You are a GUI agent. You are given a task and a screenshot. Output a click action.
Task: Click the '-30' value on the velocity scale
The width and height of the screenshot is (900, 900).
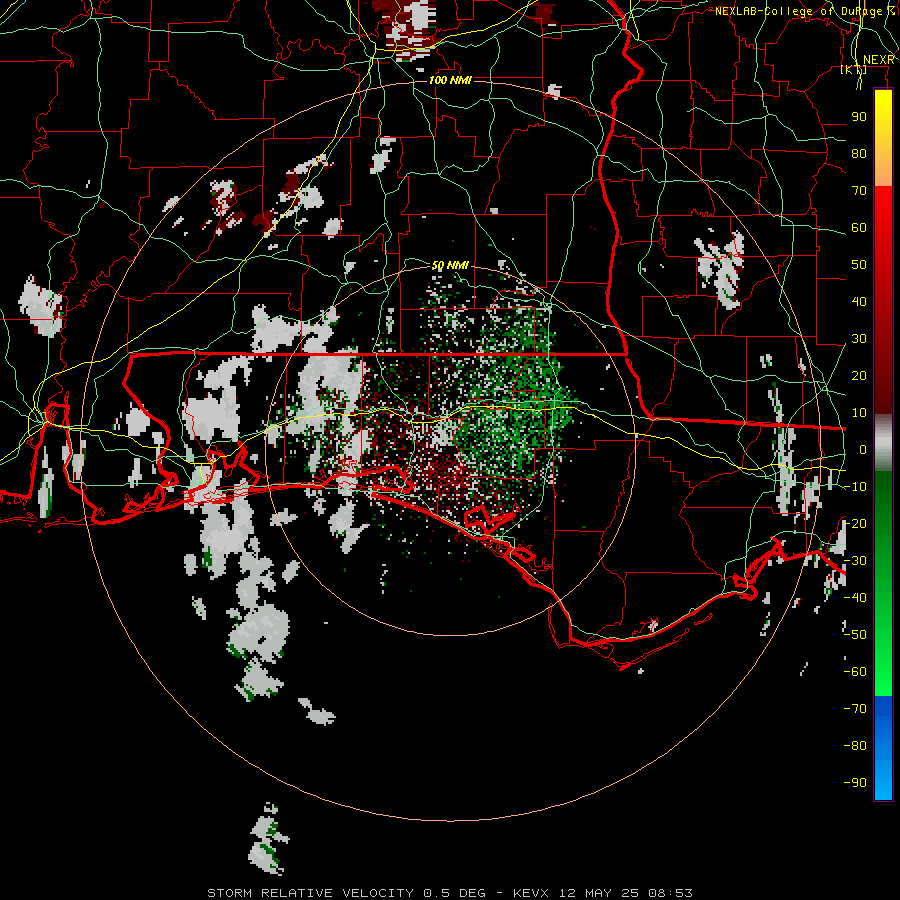click(855, 561)
